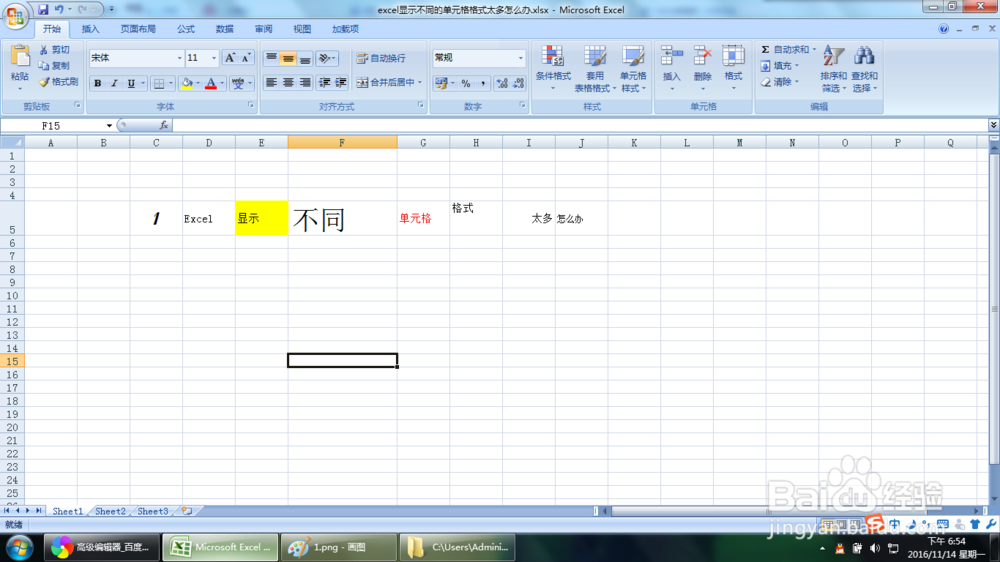The image size is (1000, 562).
Task: Open the Sheet2 worksheet tab
Action: [x=110, y=511]
